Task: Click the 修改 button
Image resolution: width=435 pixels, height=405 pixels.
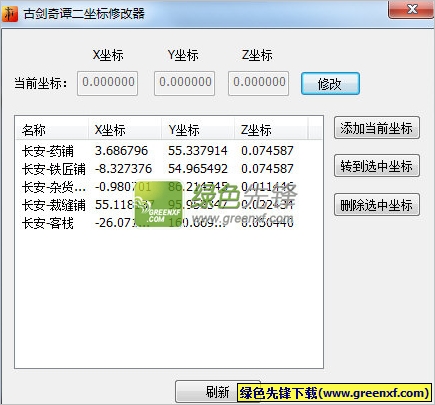Action: (330, 84)
